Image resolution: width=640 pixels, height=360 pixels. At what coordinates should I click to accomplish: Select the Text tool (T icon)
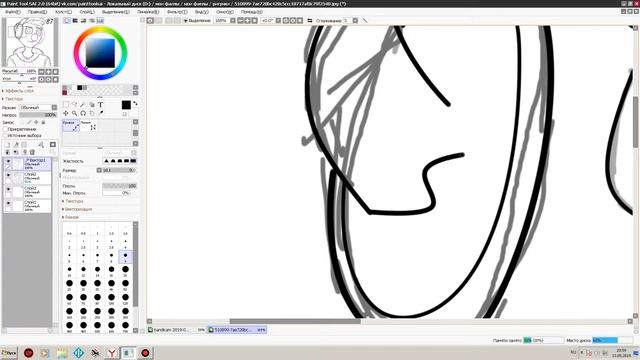tap(100, 104)
